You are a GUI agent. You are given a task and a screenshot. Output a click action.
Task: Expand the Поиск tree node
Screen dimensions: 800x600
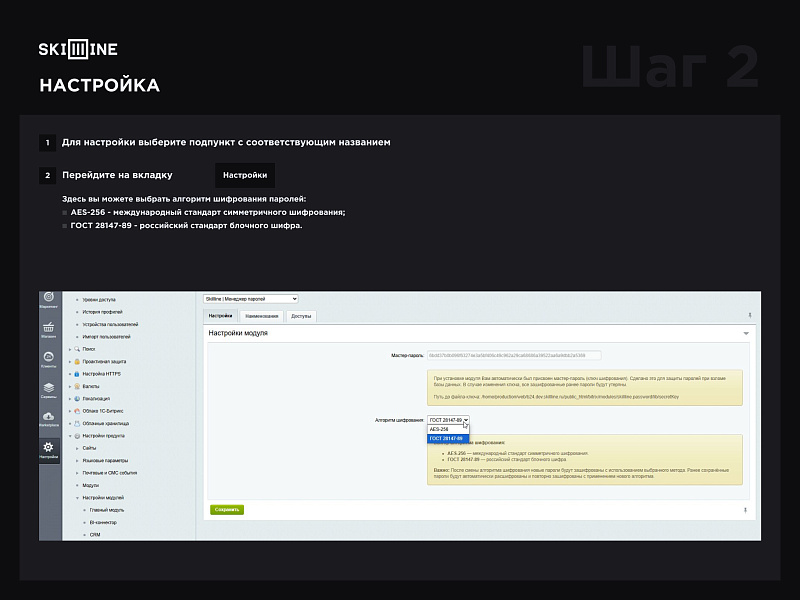pos(70,349)
